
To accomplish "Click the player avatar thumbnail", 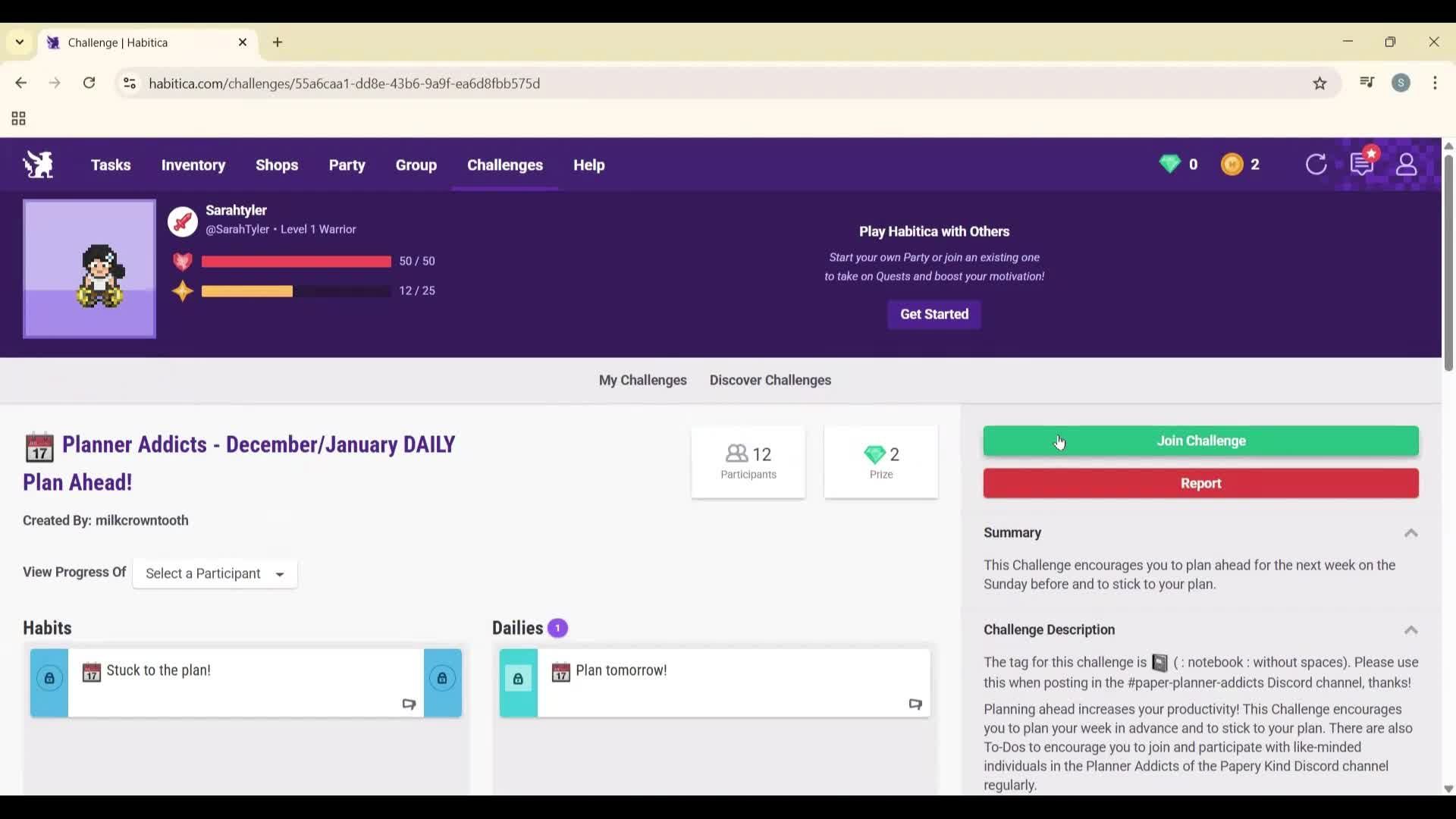I will pyautogui.click(x=89, y=269).
